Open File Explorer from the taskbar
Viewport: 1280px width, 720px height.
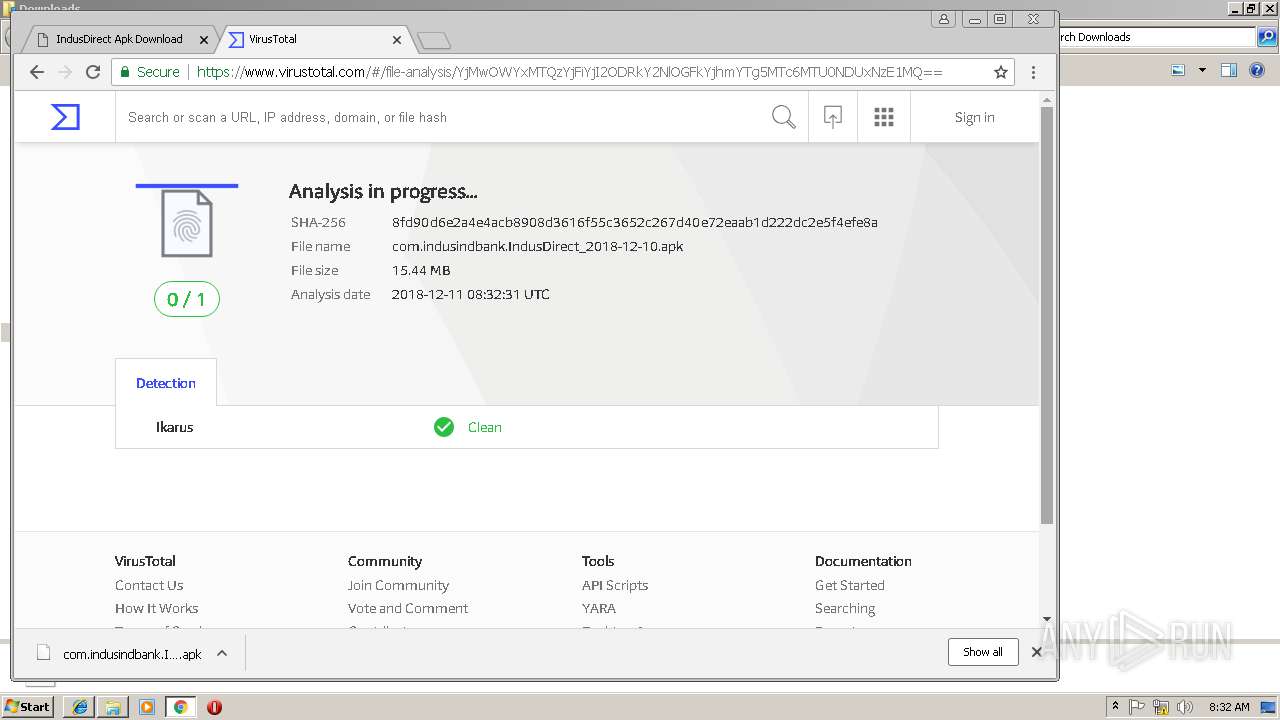pos(113,706)
